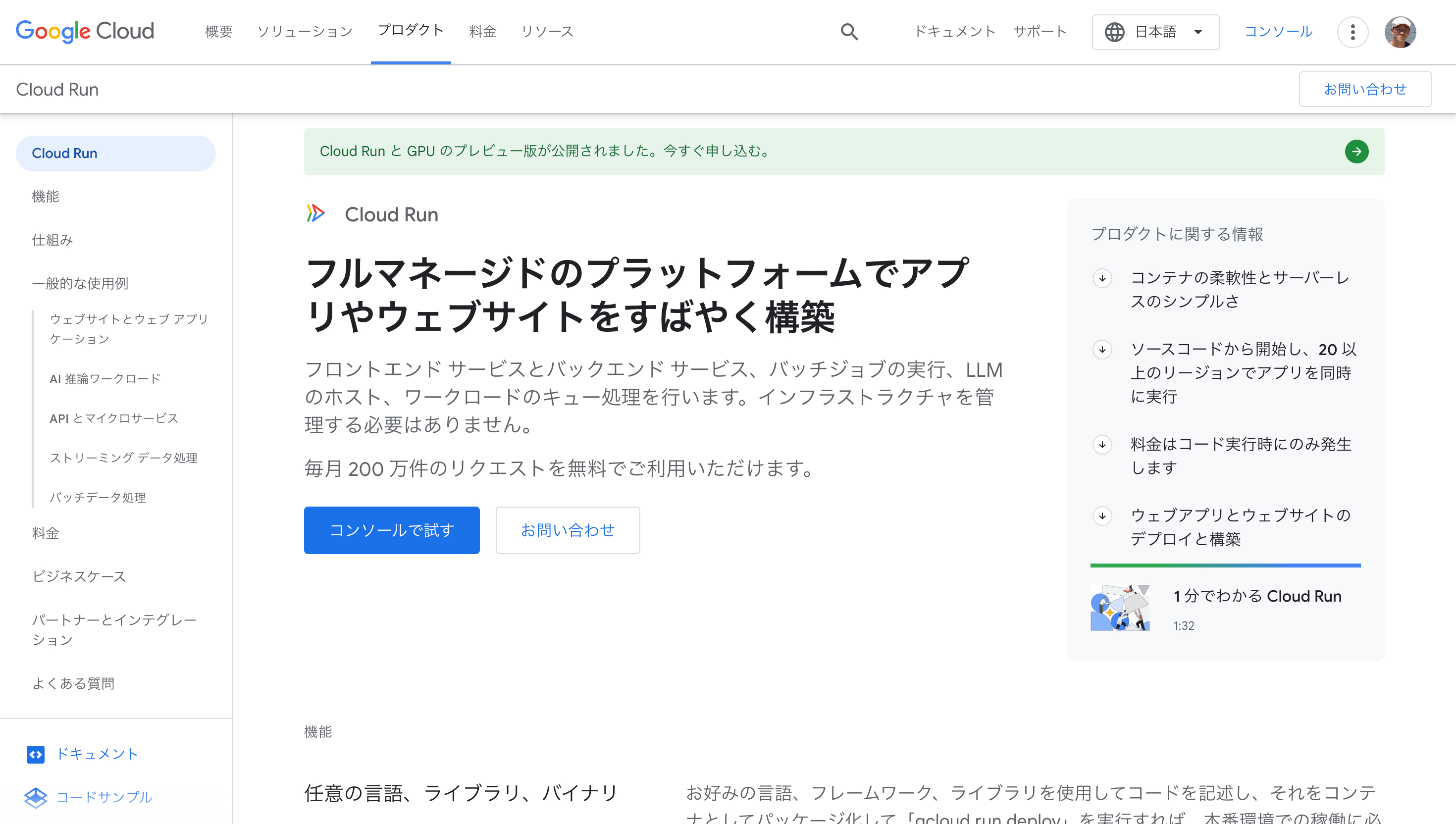
Task: Open the リソース nav menu
Action: click(547, 32)
